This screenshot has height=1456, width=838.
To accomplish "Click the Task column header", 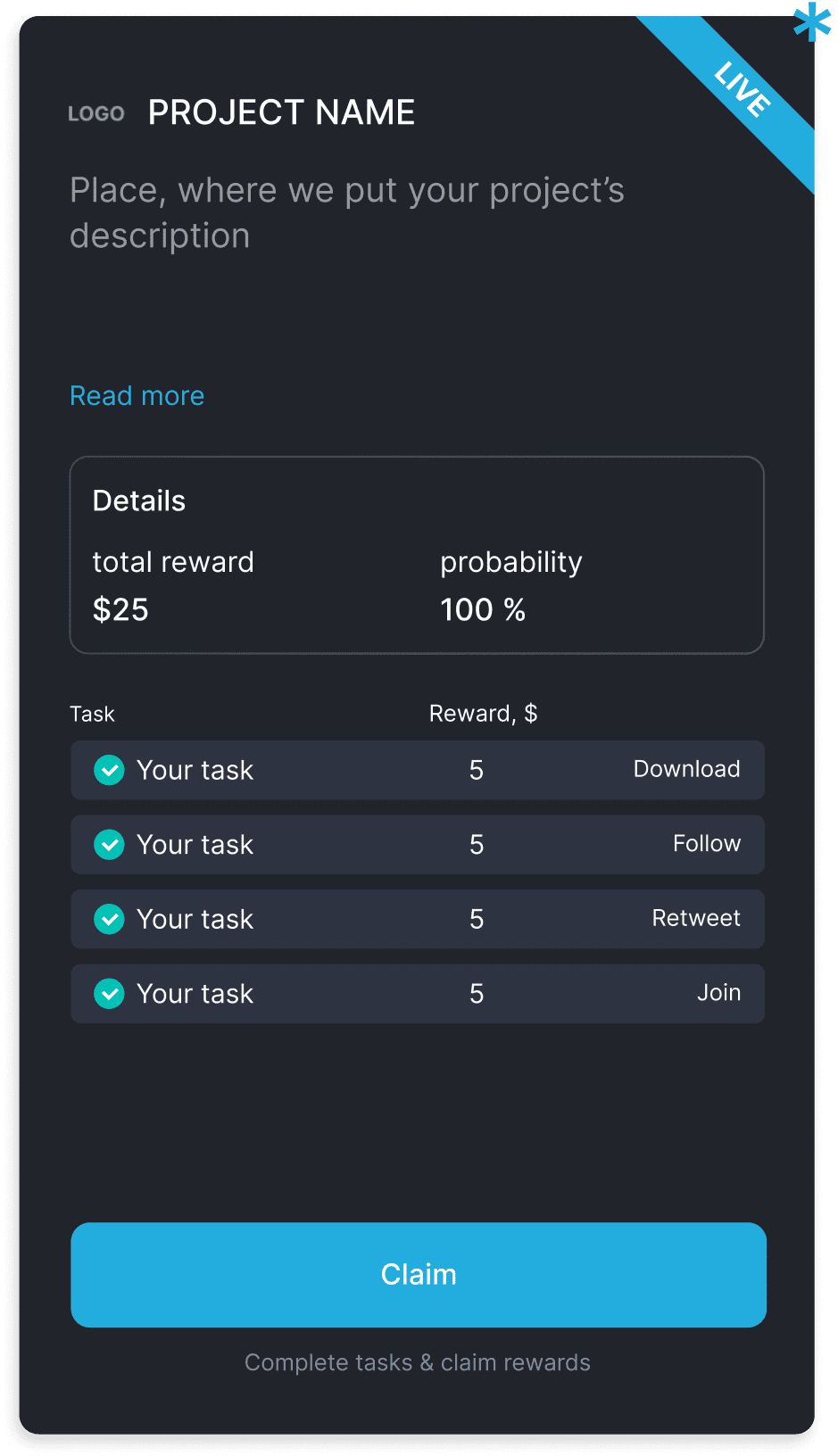I will coord(92,714).
